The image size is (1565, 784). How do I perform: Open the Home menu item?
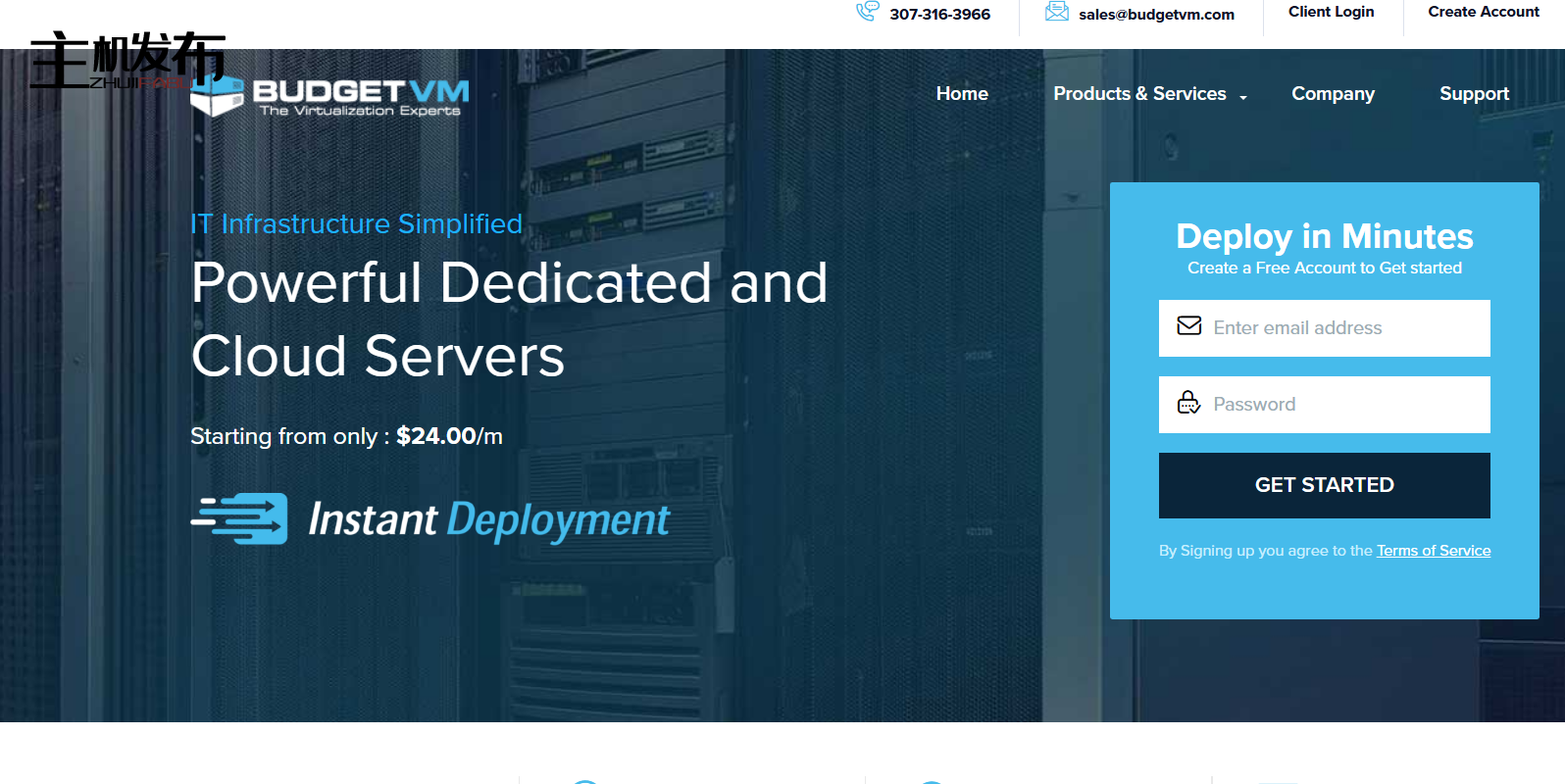pos(961,94)
